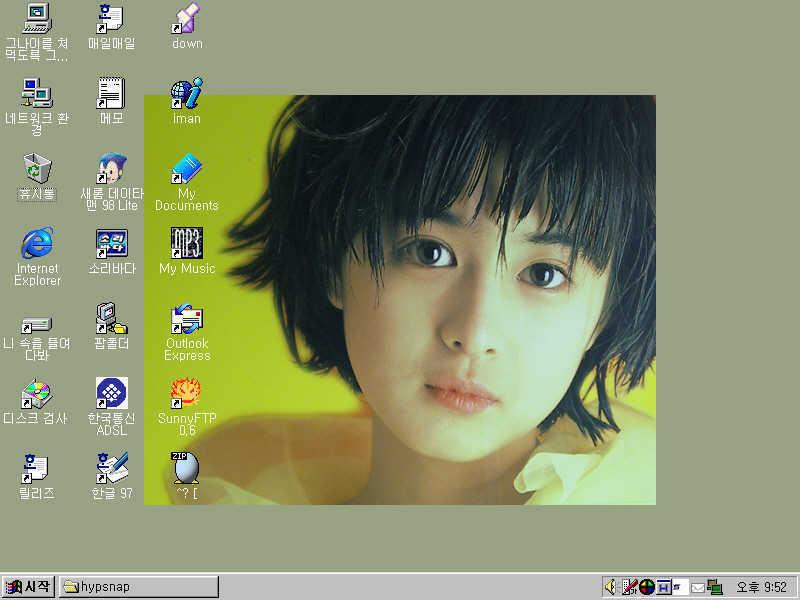Launch the 소리바다 shortcut

pos(111,244)
